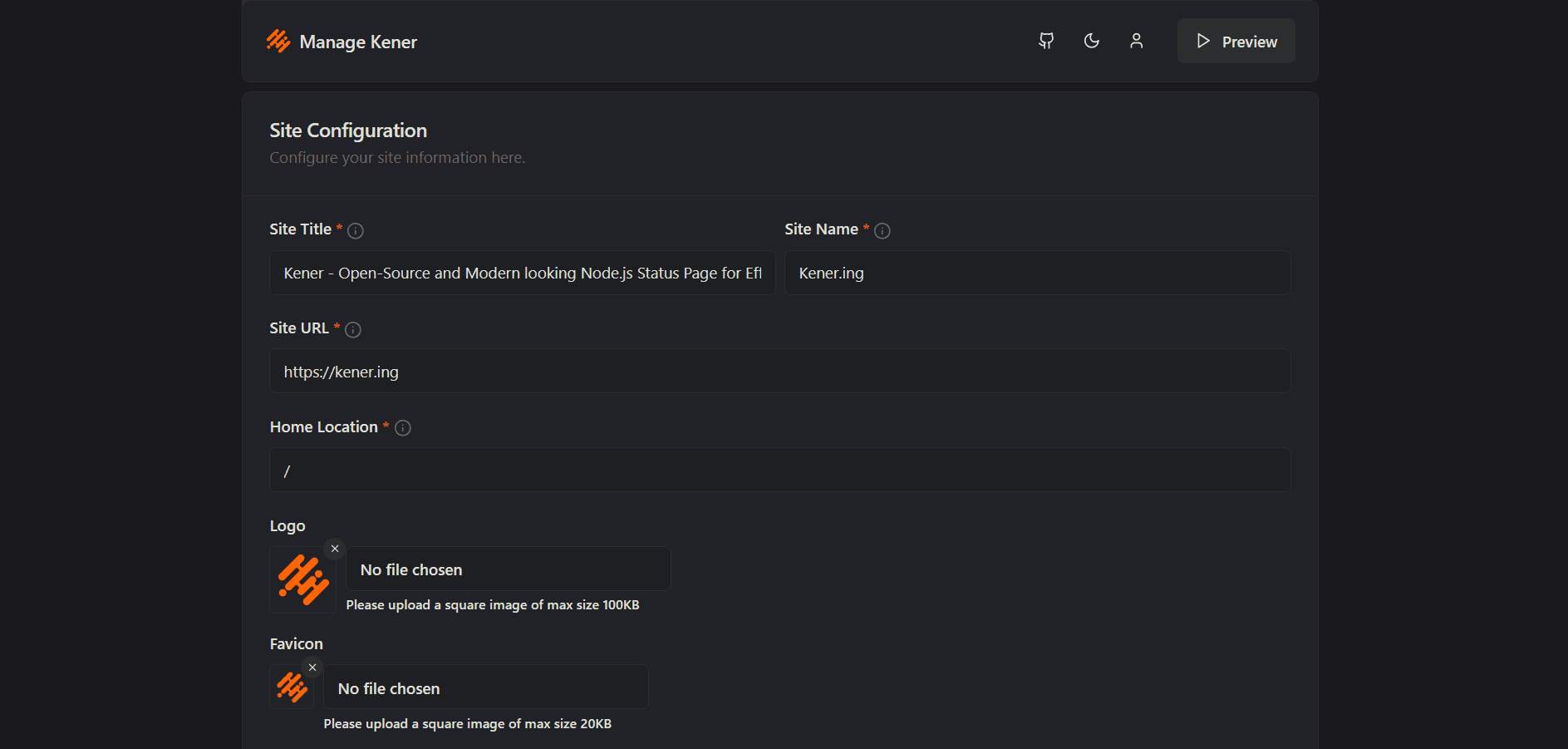View the Site URL info tooltip icon
The height and width of the screenshot is (749, 1568).
[353, 329]
